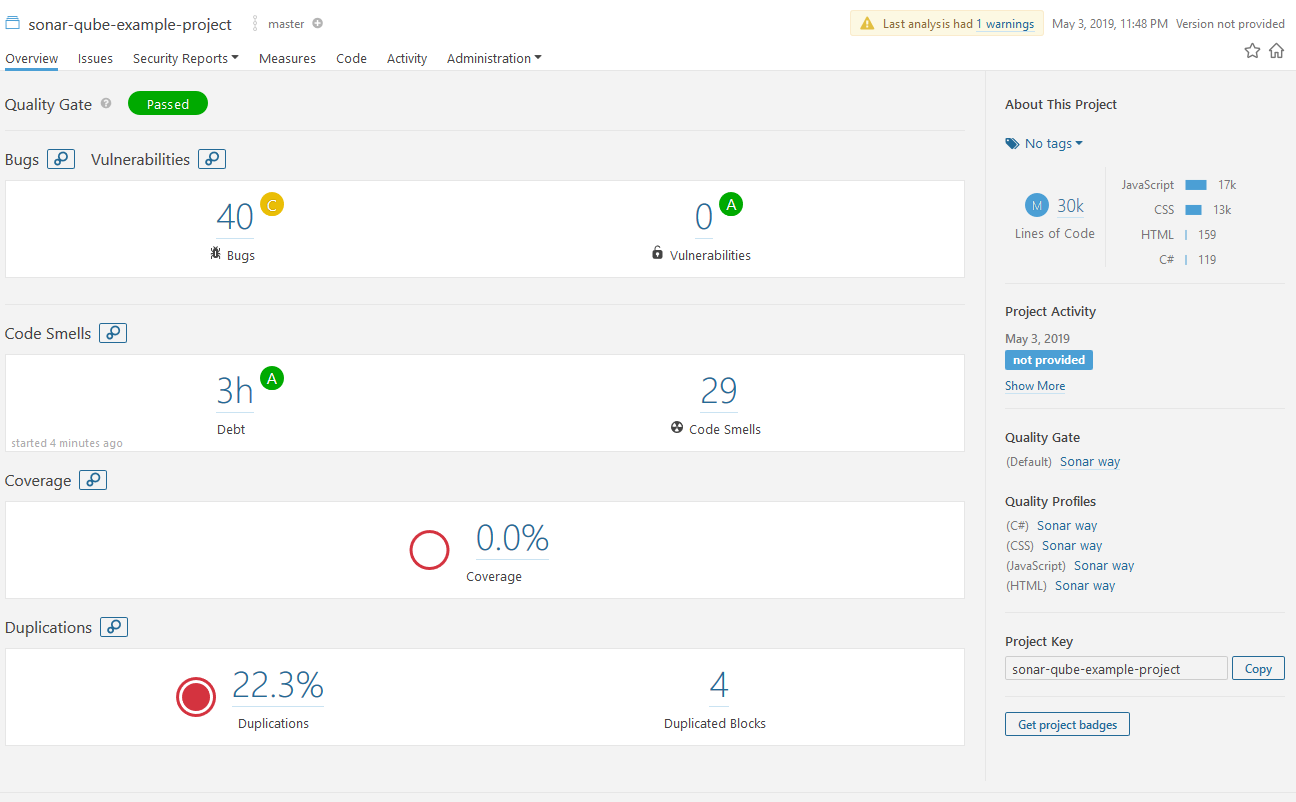The height and width of the screenshot is (802, 1296).
Task: Open the HTML Sonar way profile link
Action: pos(1085,586)
